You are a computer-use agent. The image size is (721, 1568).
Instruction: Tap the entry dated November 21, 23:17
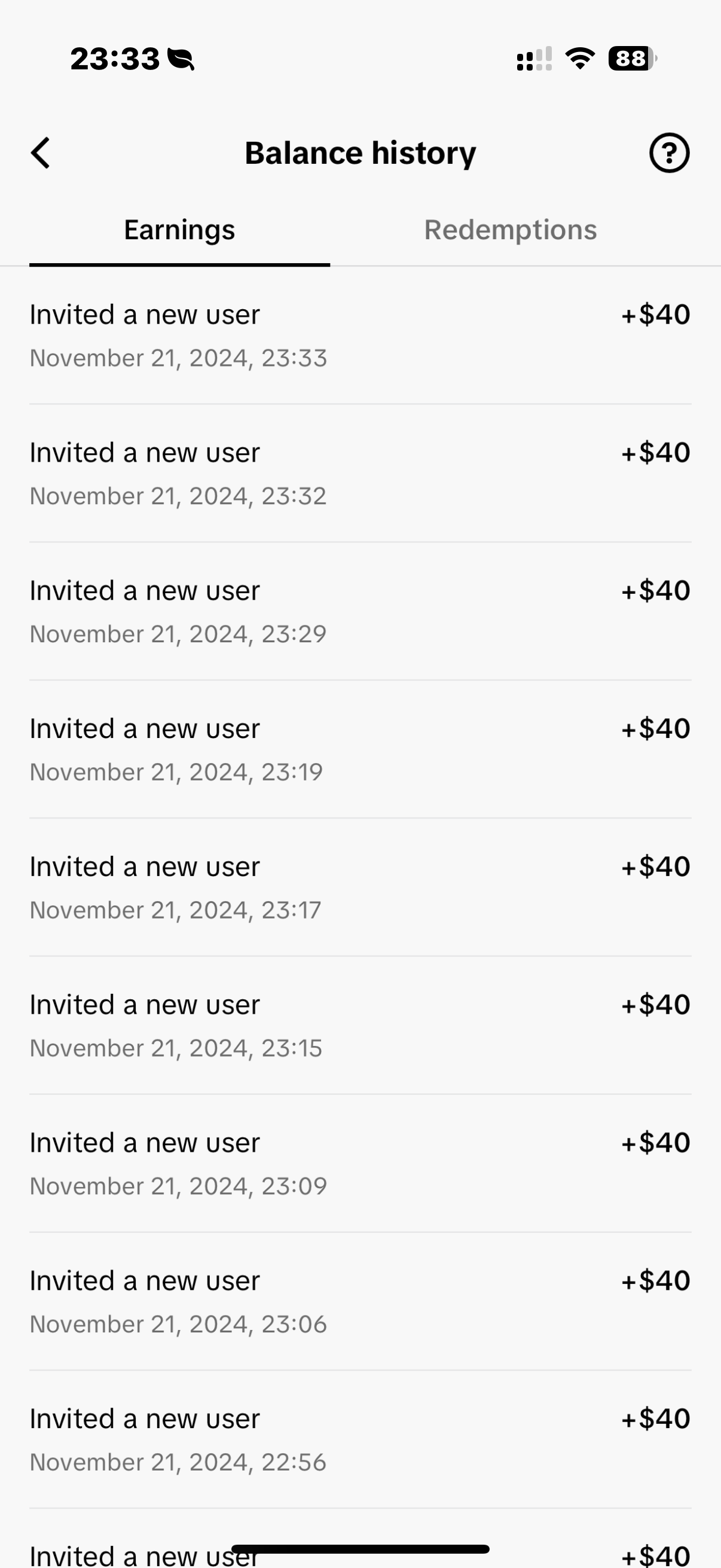(360, 887)
